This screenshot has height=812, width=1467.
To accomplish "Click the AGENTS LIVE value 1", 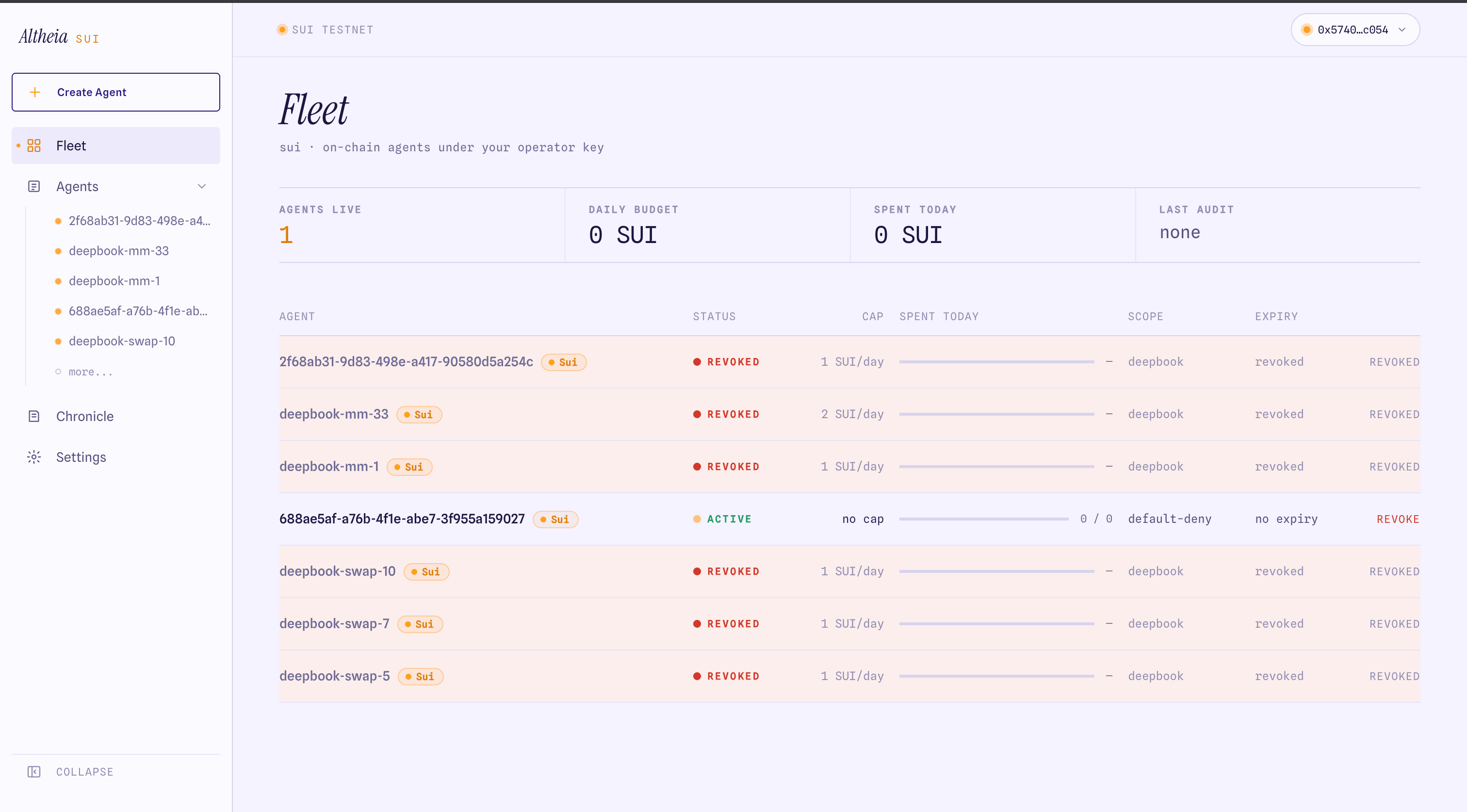I will (286, 235).
